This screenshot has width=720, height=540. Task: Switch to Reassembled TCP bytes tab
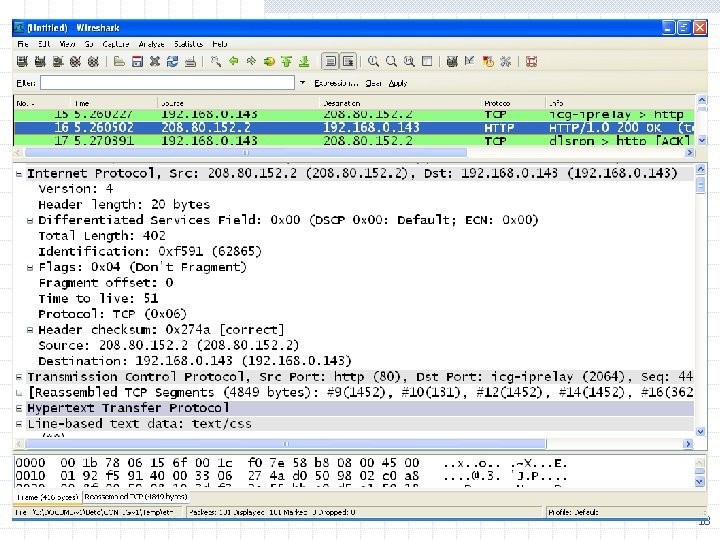(x=135, y=497)
